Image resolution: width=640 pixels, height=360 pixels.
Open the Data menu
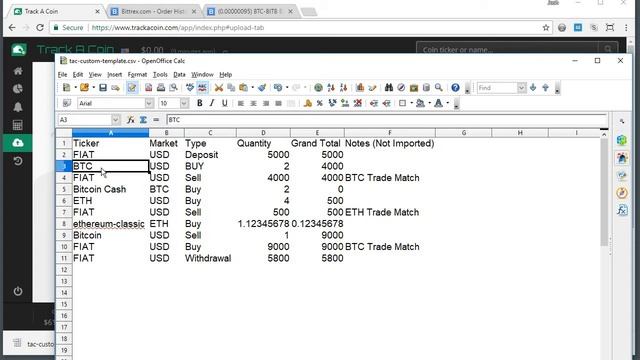point(179,75)
